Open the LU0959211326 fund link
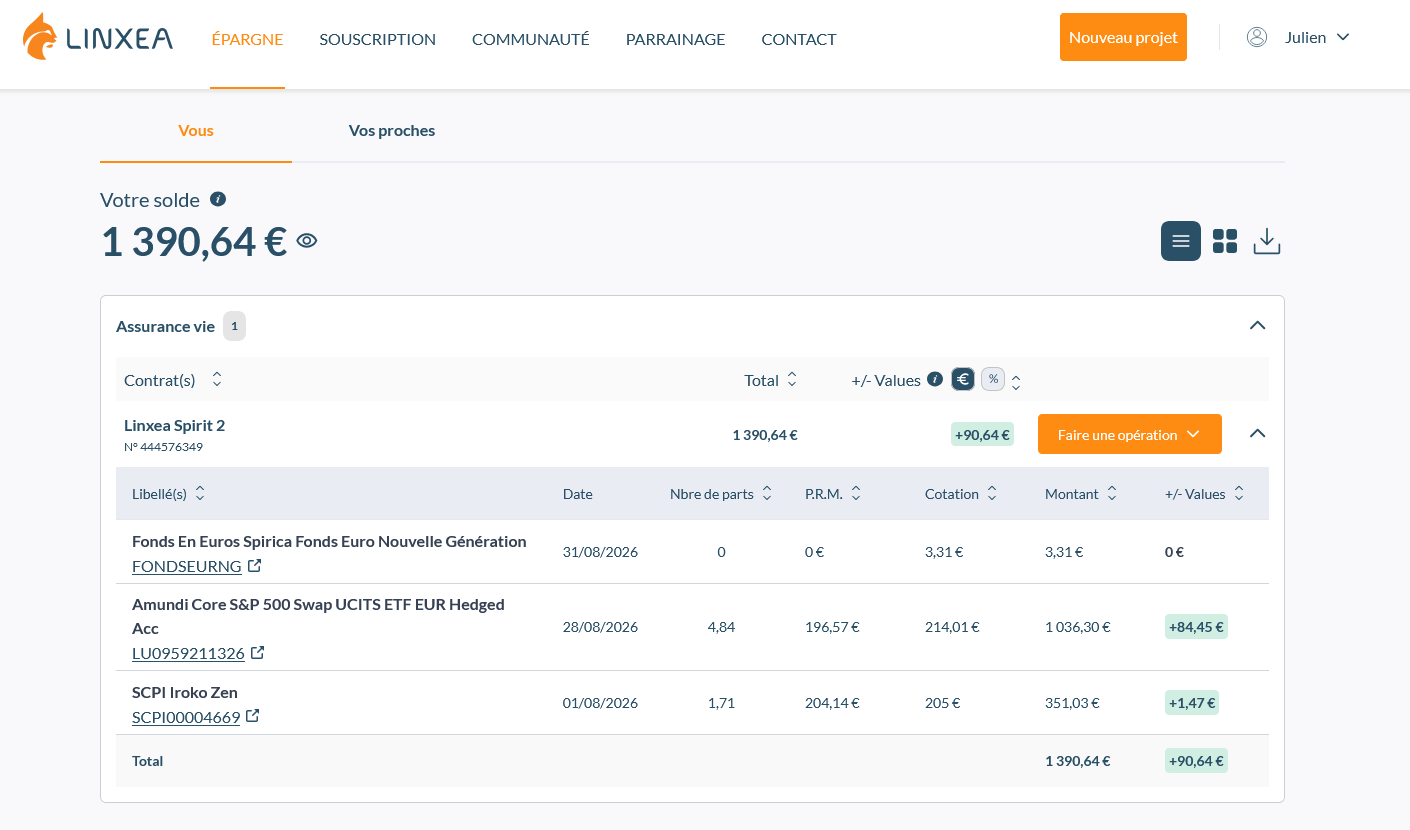The height and width of the screenshot is (830, 1410). pyautogui.click(x=188, y=653)
